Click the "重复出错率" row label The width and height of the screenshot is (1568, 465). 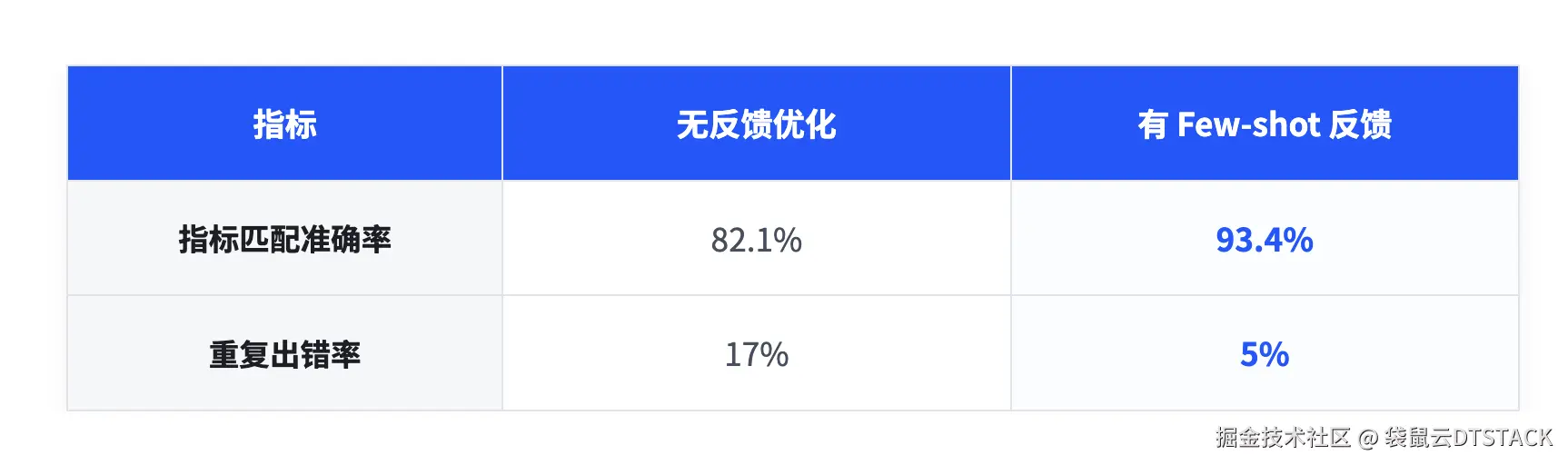point(284,354)
